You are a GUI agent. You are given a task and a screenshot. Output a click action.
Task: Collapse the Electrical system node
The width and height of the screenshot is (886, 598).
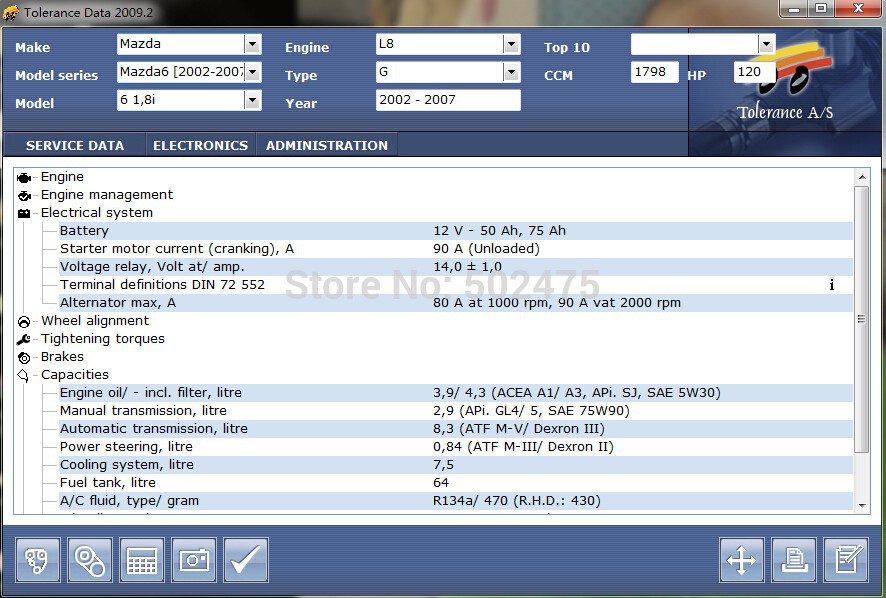[97, 213]
